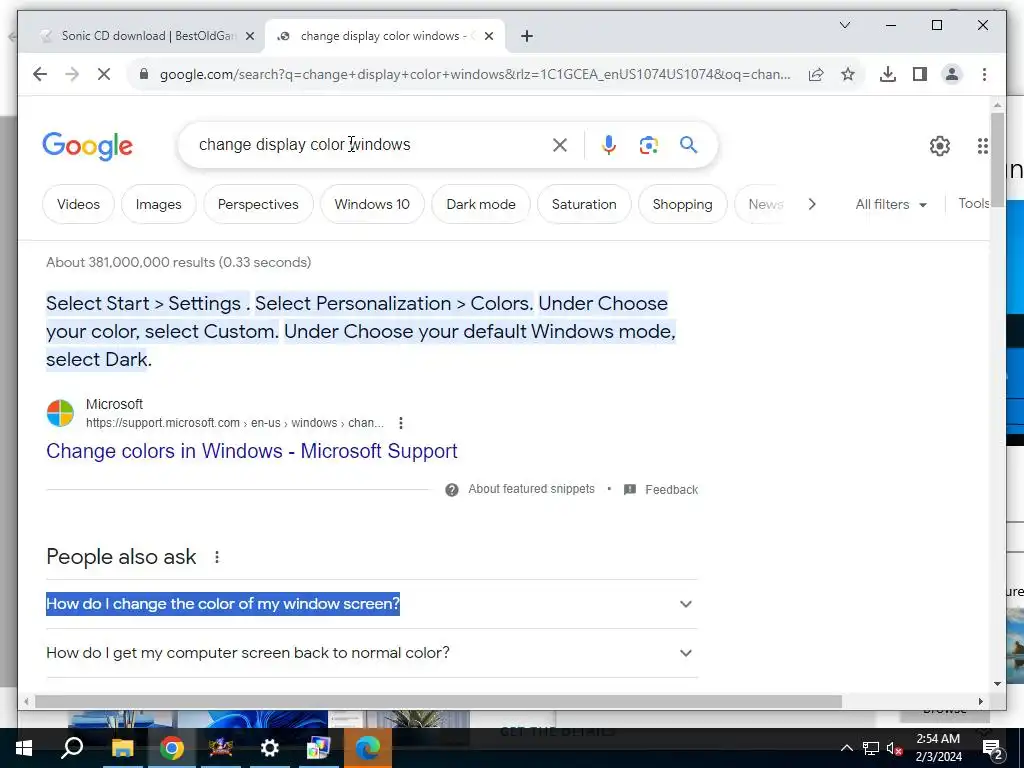Close the change display color windows tab

[488, 37]
